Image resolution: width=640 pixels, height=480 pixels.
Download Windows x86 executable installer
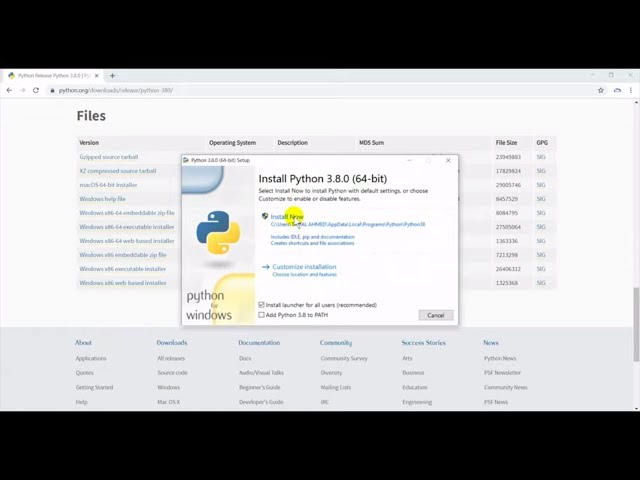[x=122, y=269]
